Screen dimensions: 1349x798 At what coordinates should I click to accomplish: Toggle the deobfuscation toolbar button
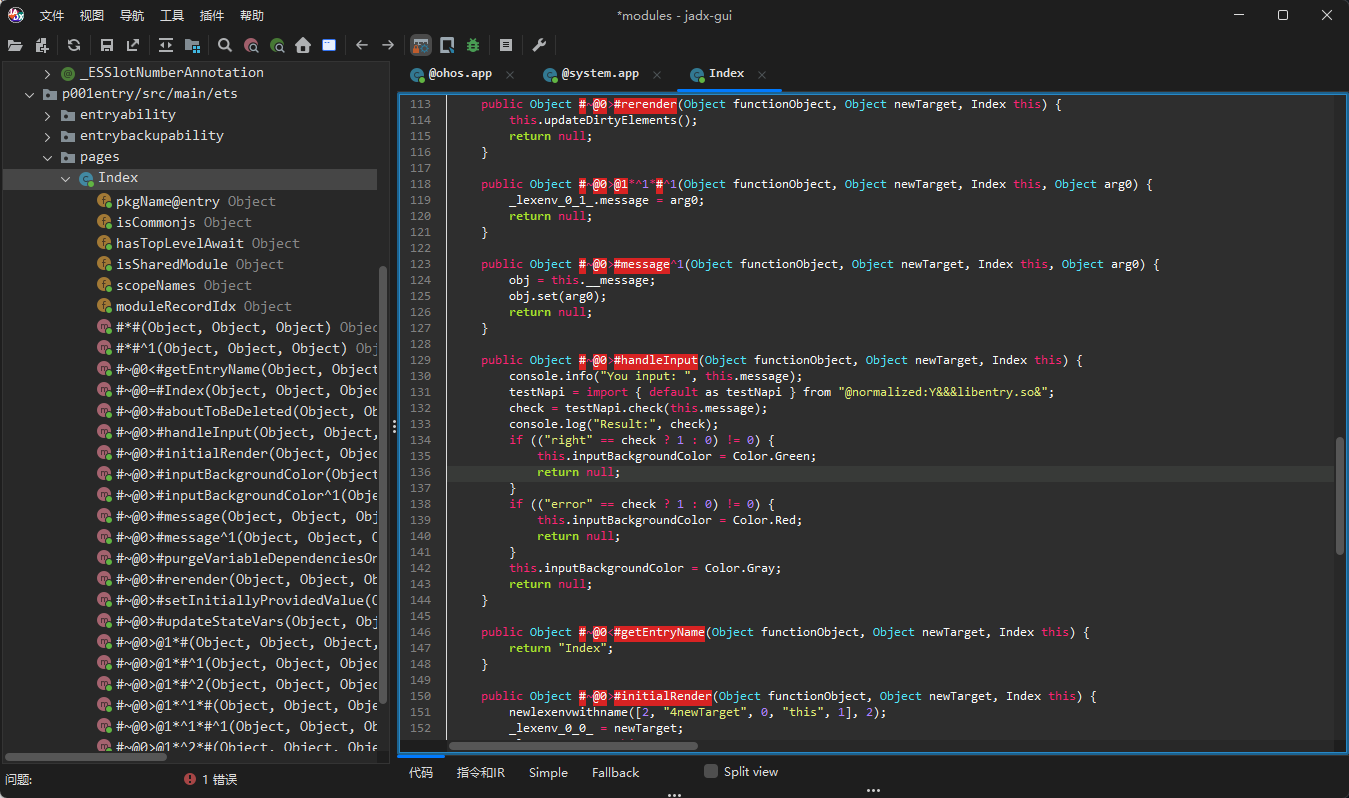click(x=421, y=45)
